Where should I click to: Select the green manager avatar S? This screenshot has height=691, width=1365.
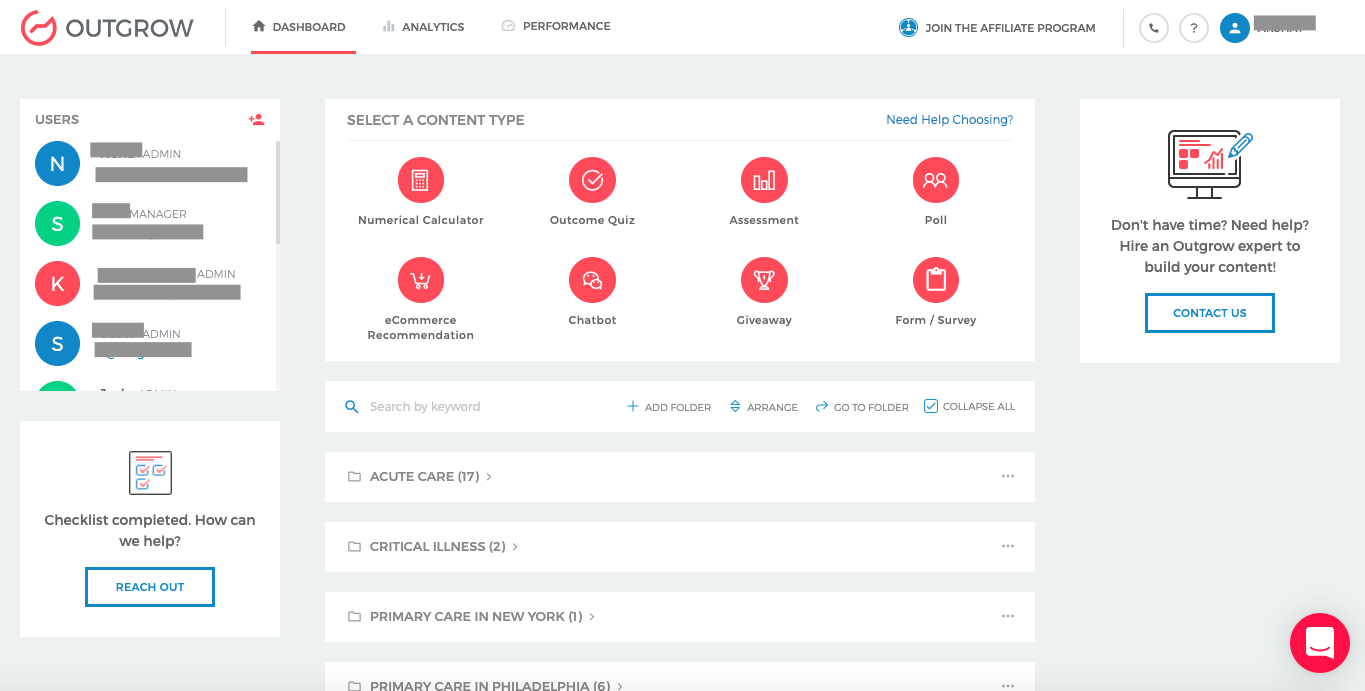click(x=57, y=224)
